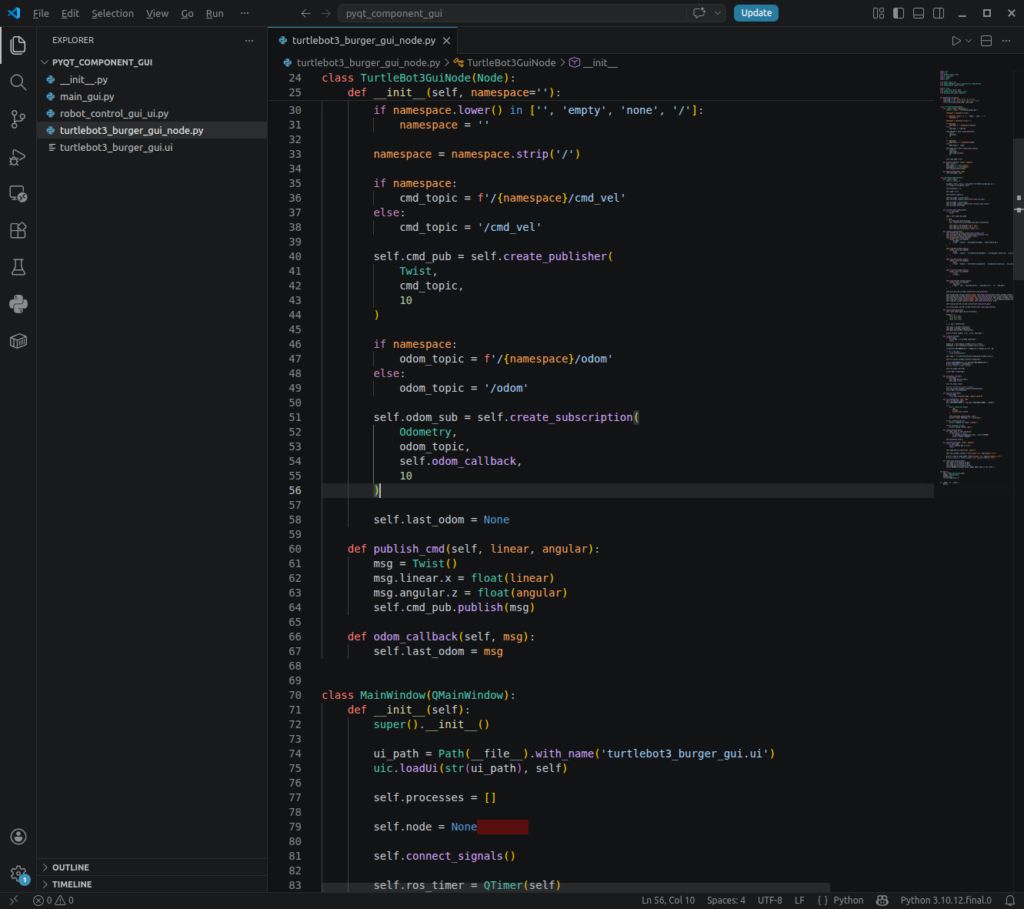Open Run and Debug view icon
Screen dimensions: 1024x909
click(x=18, y=157)
